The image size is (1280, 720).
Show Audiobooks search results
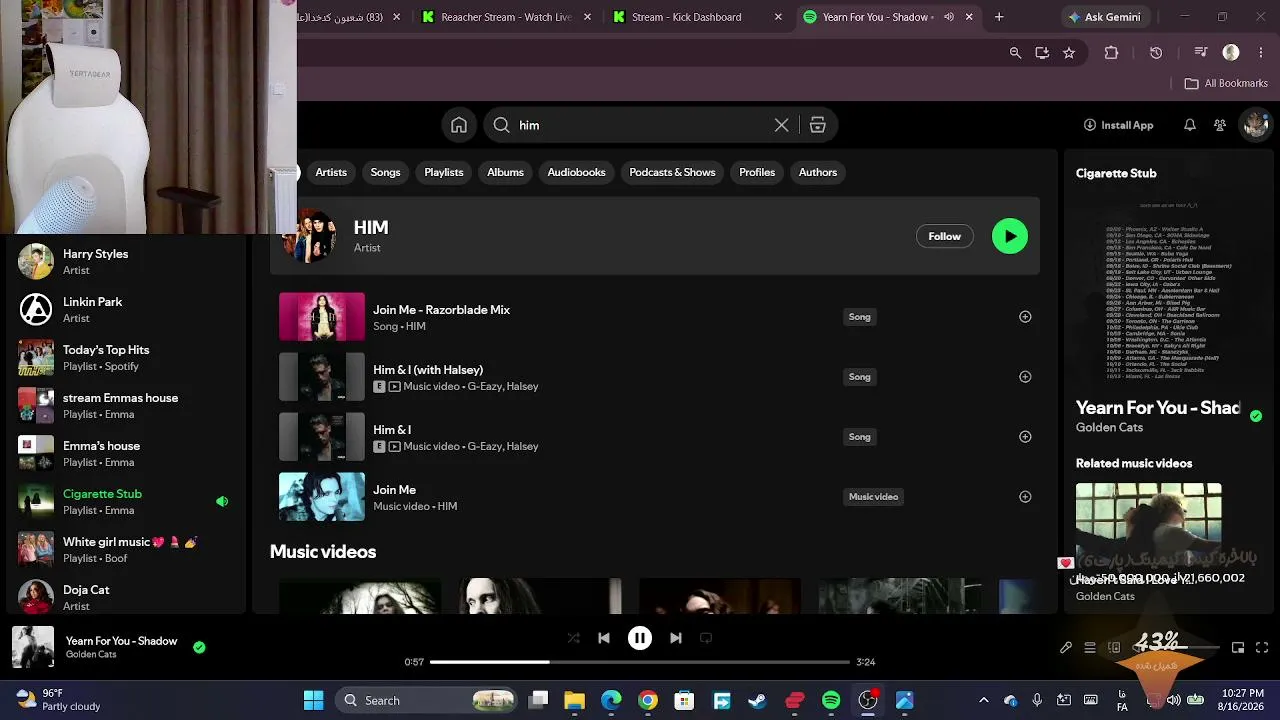pos(576,172)
